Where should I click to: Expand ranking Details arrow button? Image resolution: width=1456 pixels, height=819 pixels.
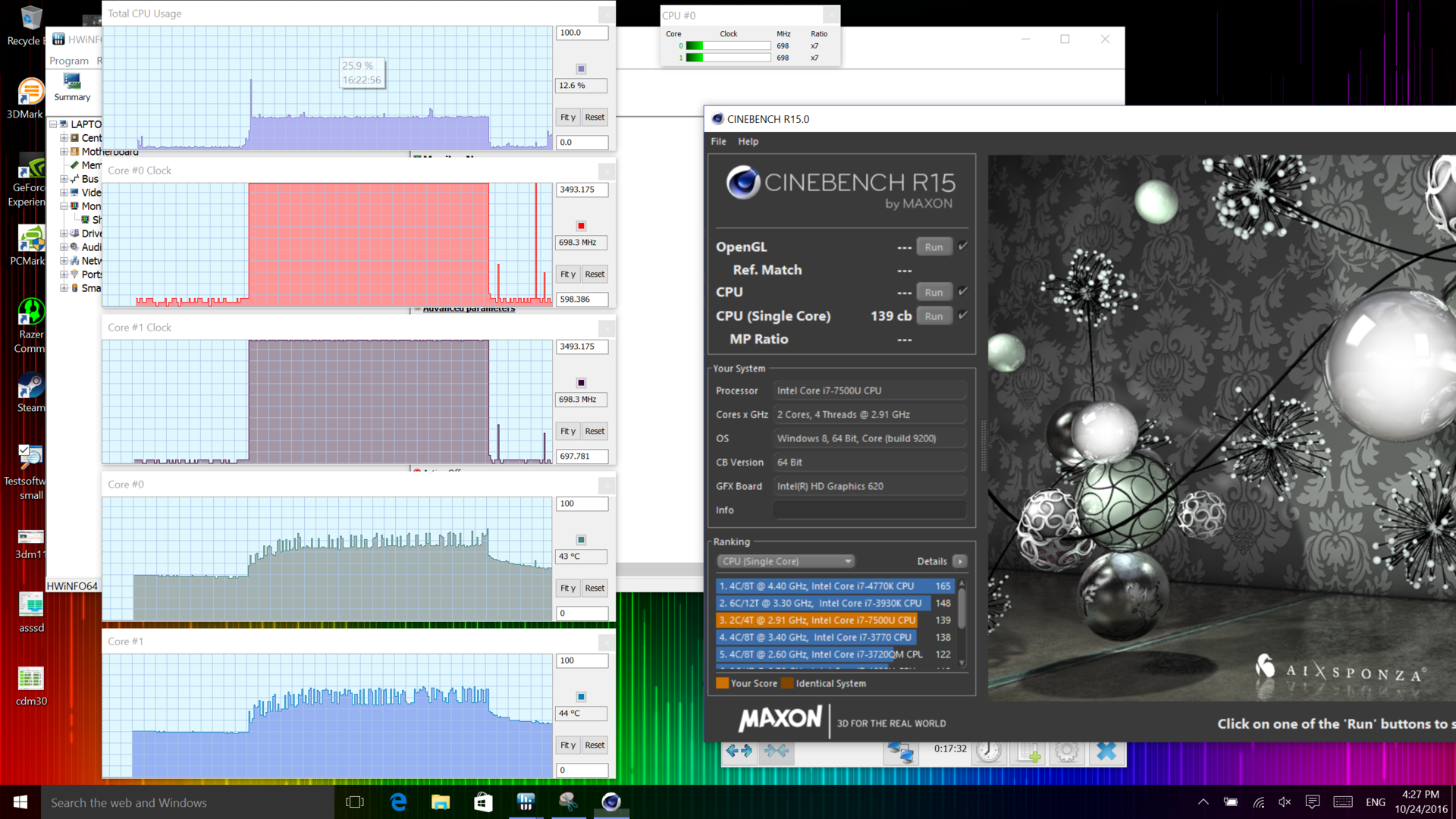[960, 561]
